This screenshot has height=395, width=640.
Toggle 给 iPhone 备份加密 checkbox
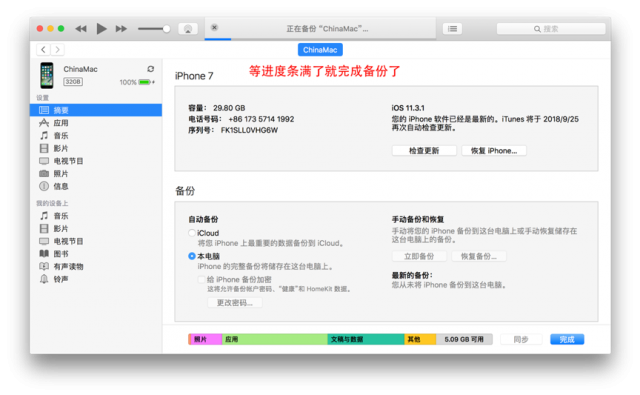(x=201, y=280)
